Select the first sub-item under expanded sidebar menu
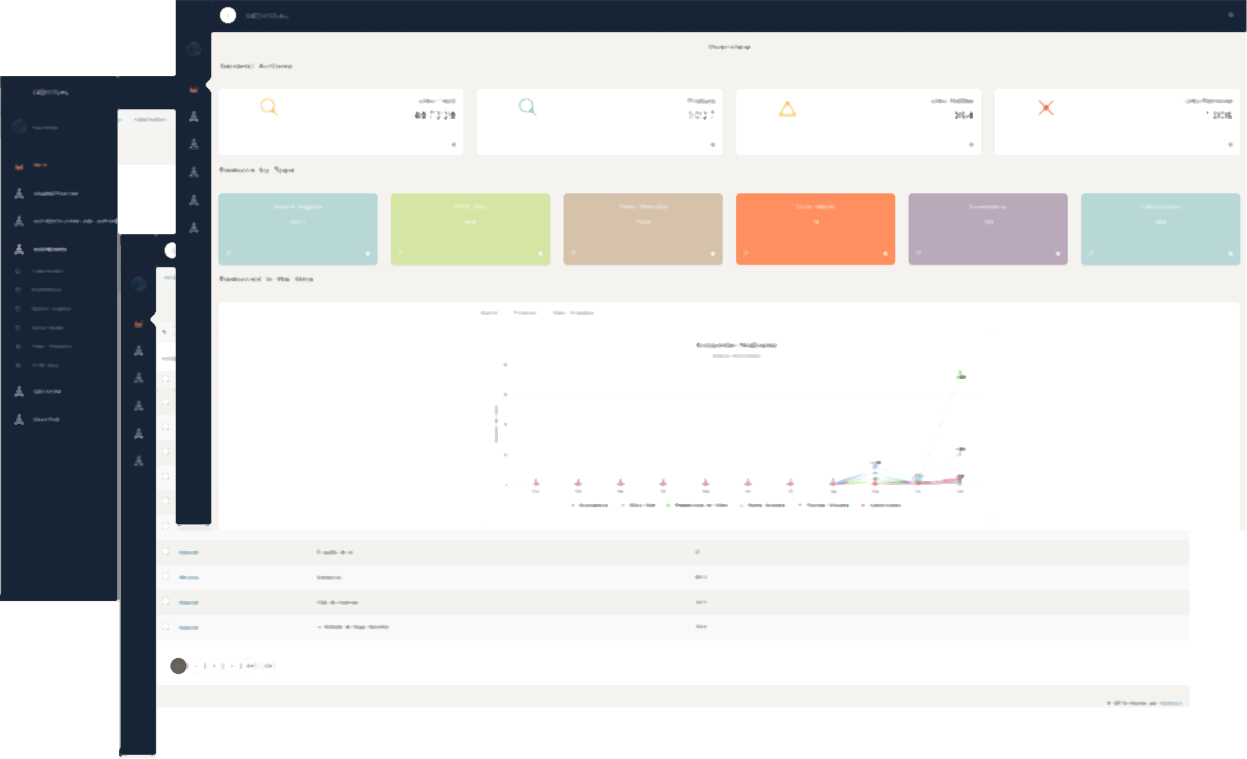1247x759 pixels. (x=48, y=271)
